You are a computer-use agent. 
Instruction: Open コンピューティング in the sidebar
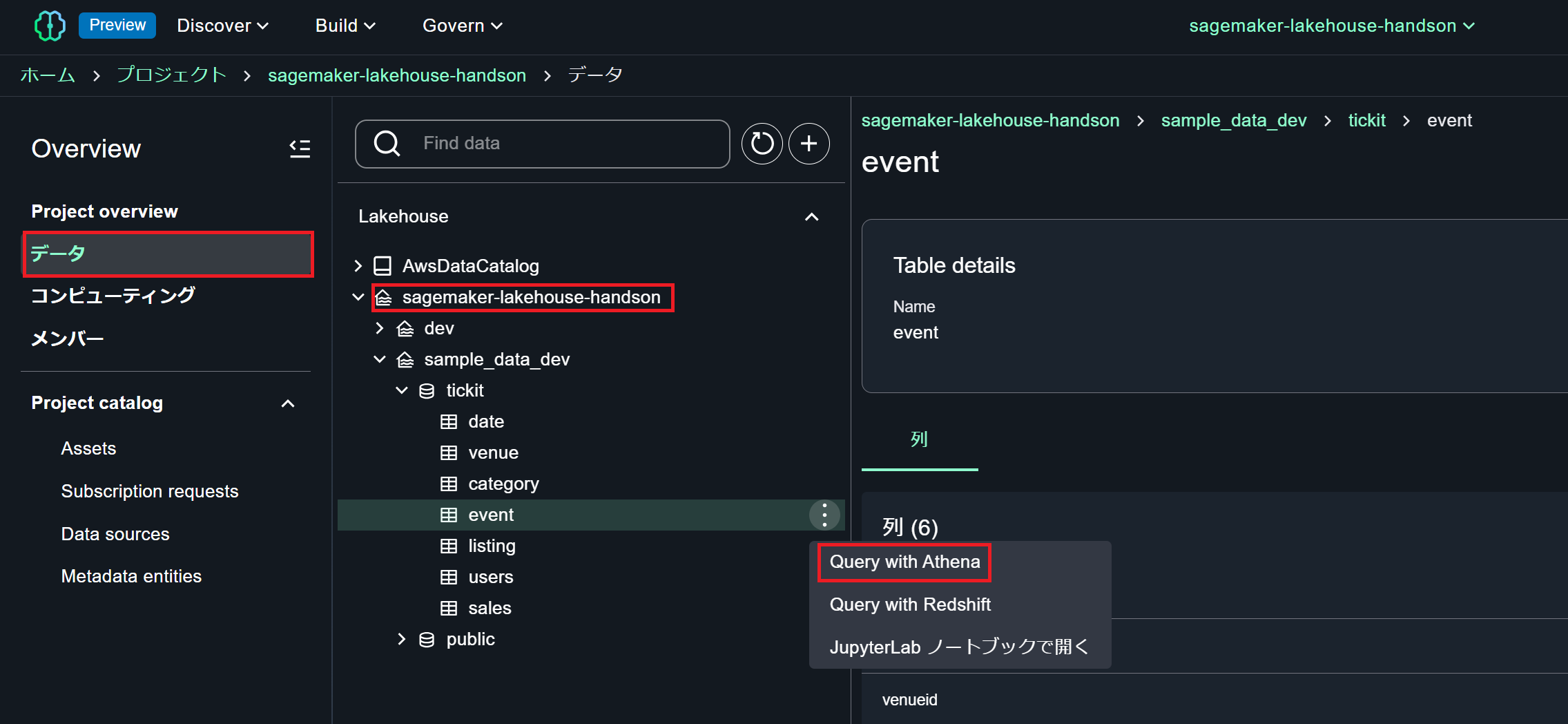113,296
